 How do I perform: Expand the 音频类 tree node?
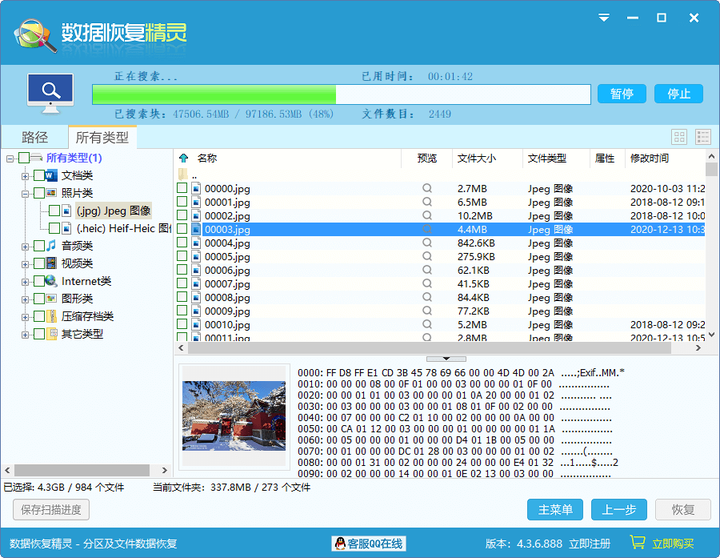25,247
